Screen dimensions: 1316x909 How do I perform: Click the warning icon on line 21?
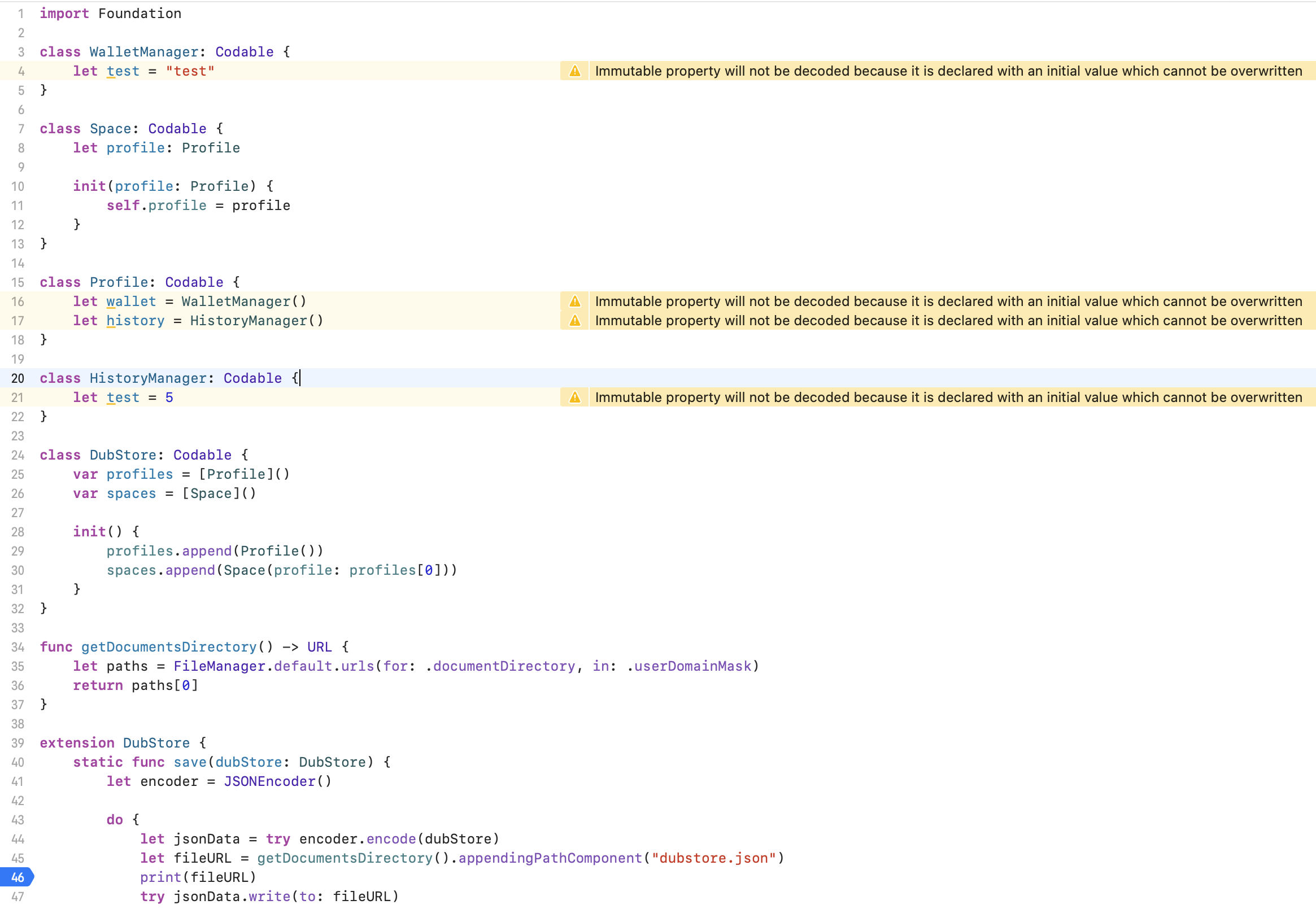click(575, 397)
